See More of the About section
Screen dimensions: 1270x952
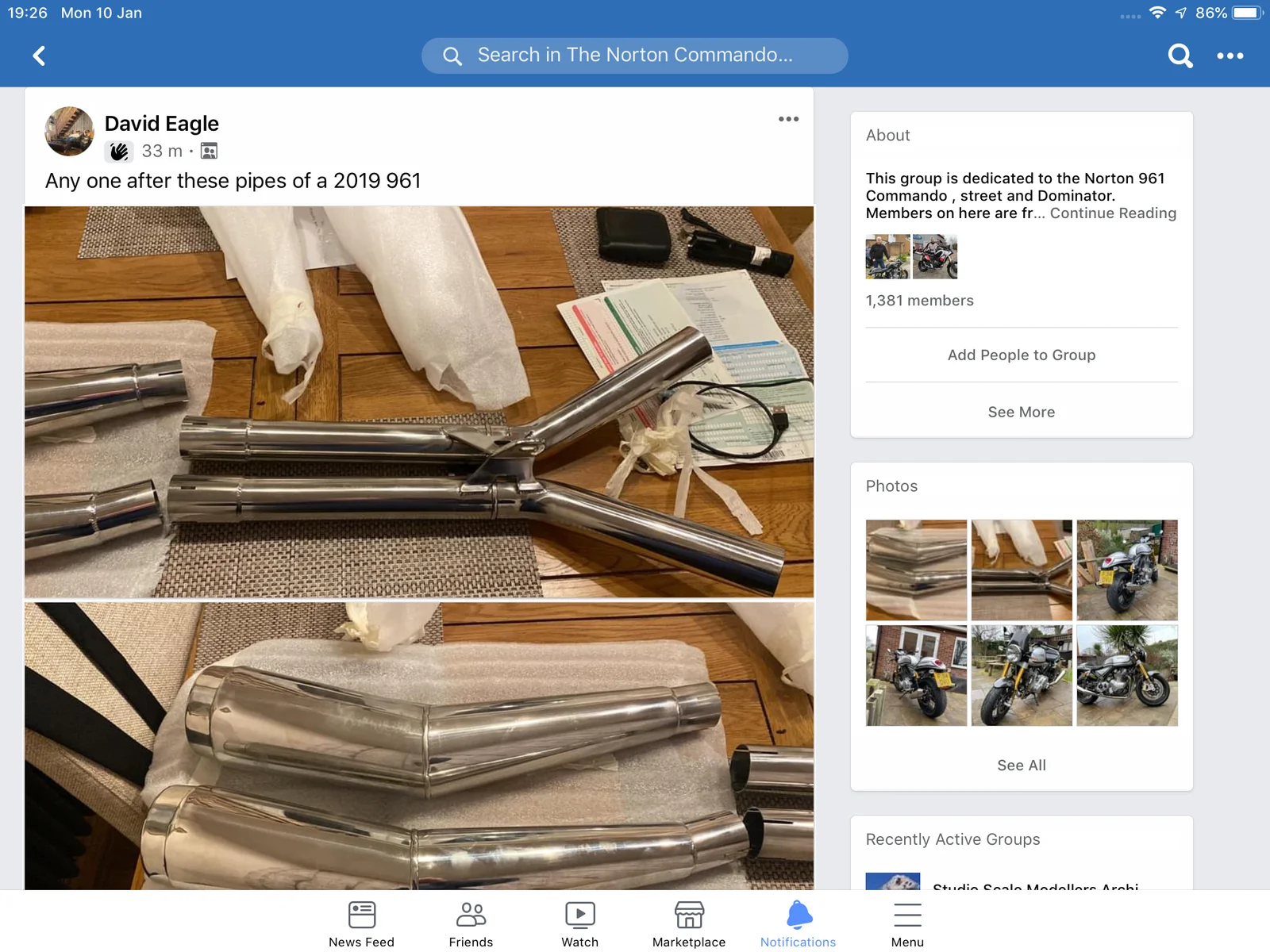(1021, 412)
